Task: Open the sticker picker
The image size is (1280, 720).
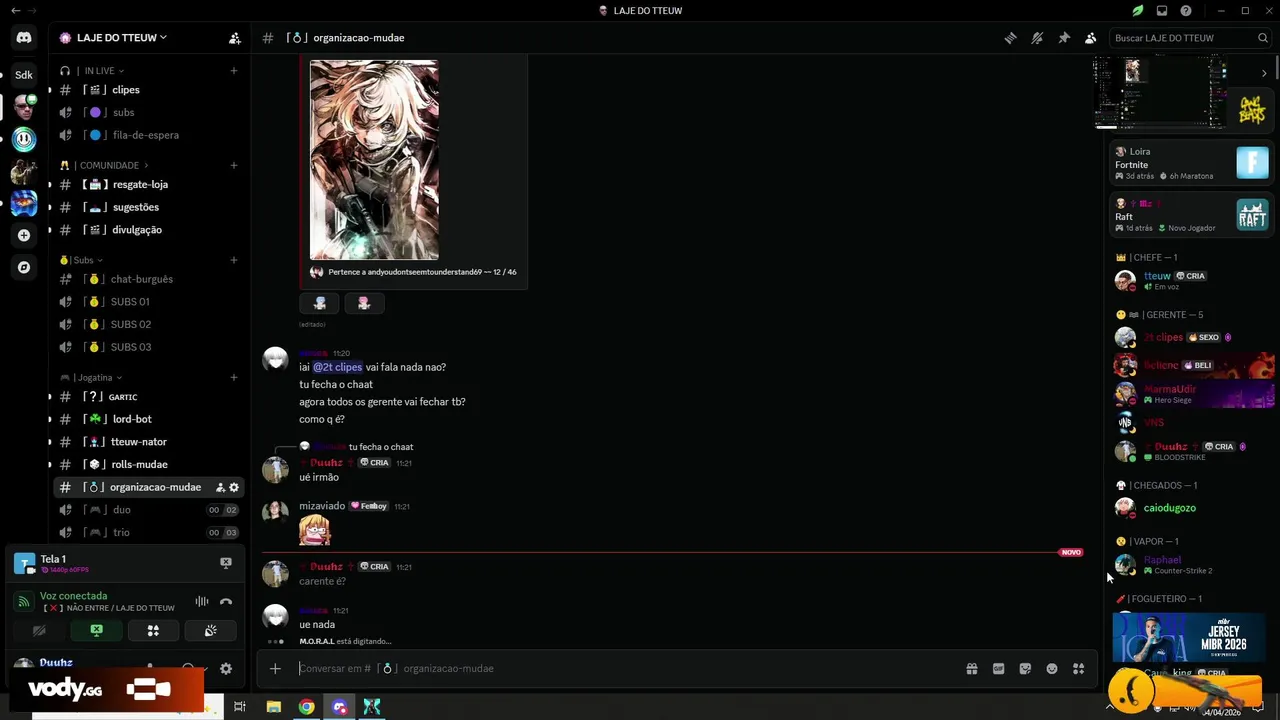Action: (x=1025, y=668)
